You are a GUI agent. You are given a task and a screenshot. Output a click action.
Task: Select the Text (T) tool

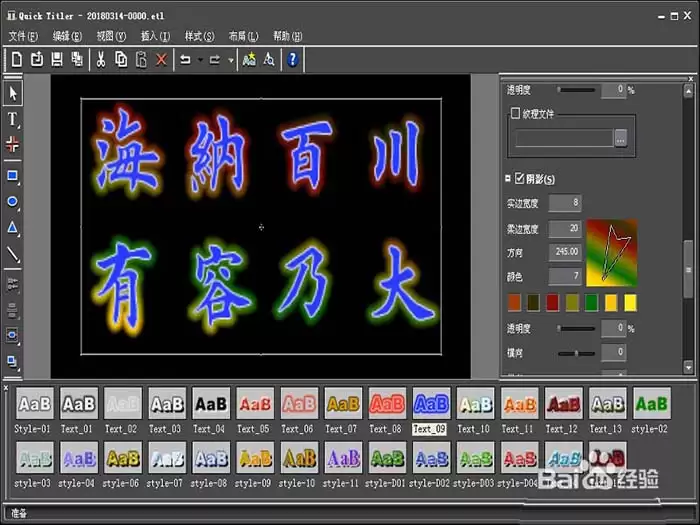(x=12, y=120)
